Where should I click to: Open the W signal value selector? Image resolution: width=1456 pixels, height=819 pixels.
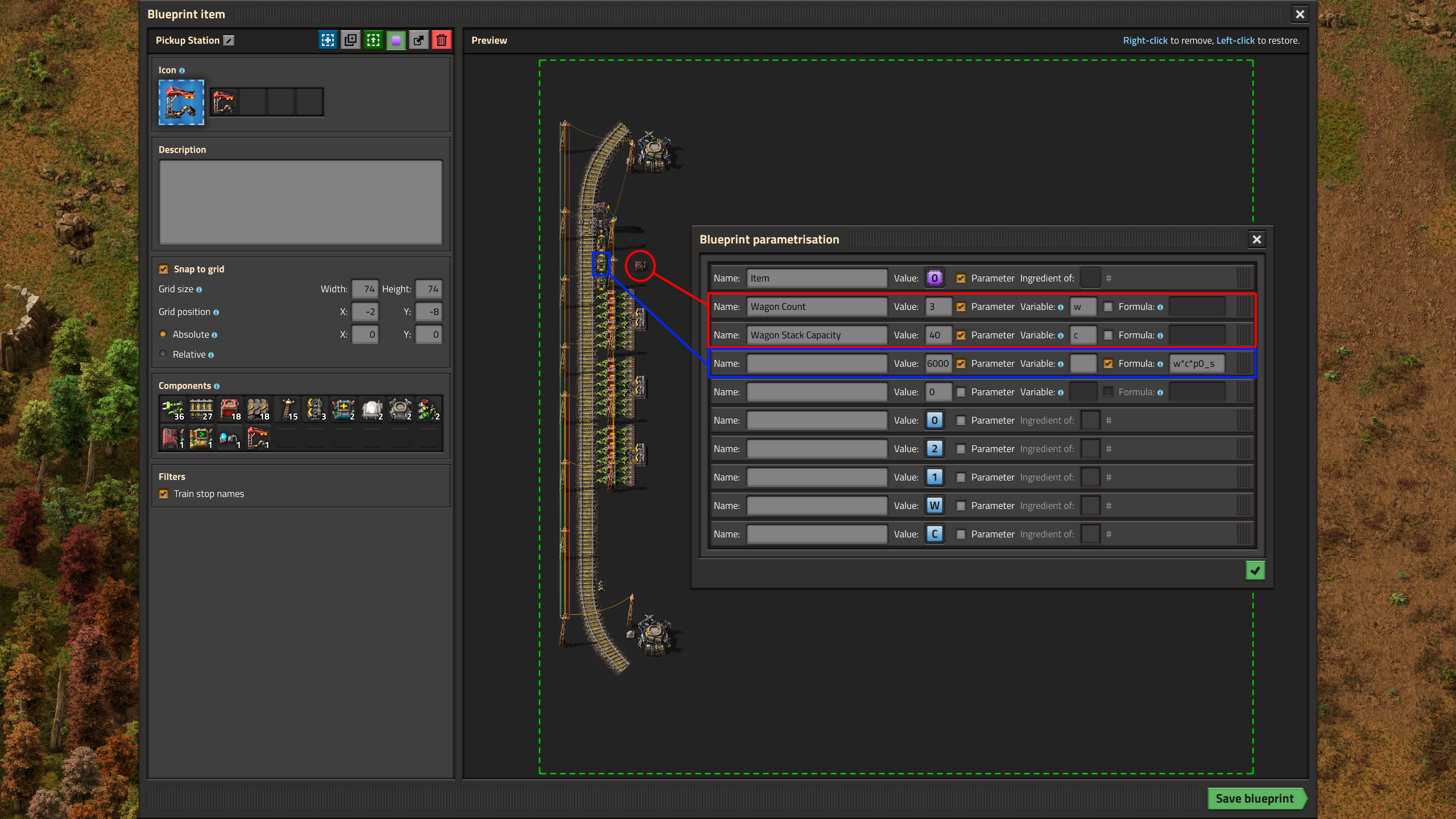(934, 506)
